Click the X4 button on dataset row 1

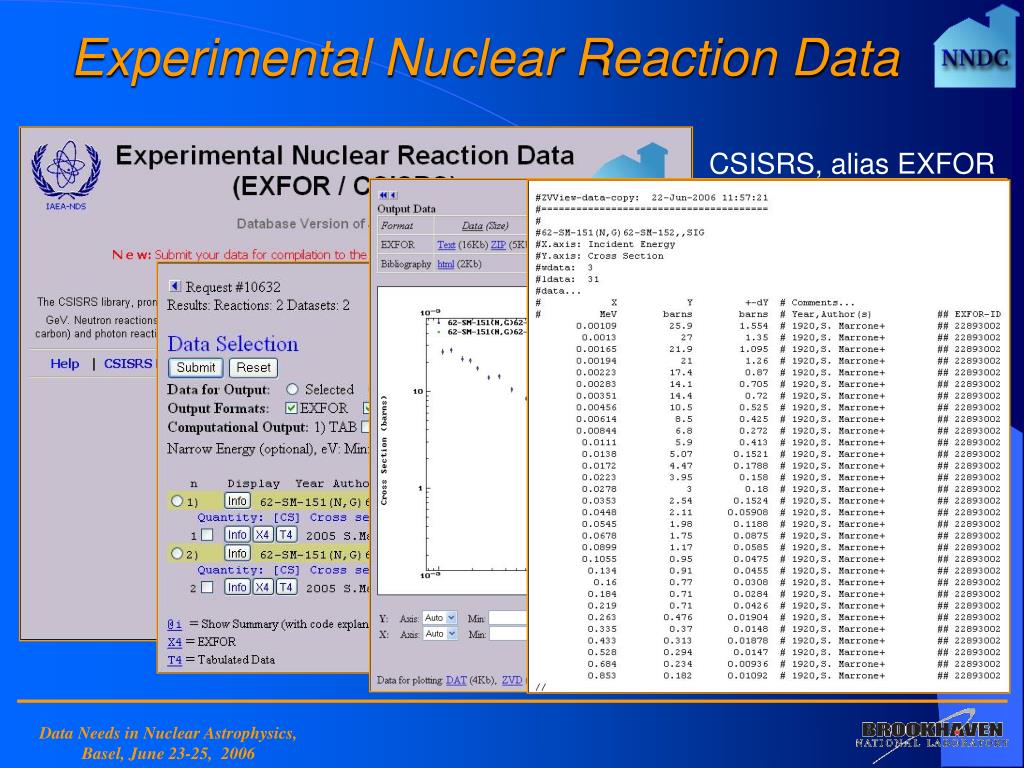(262, 535)
